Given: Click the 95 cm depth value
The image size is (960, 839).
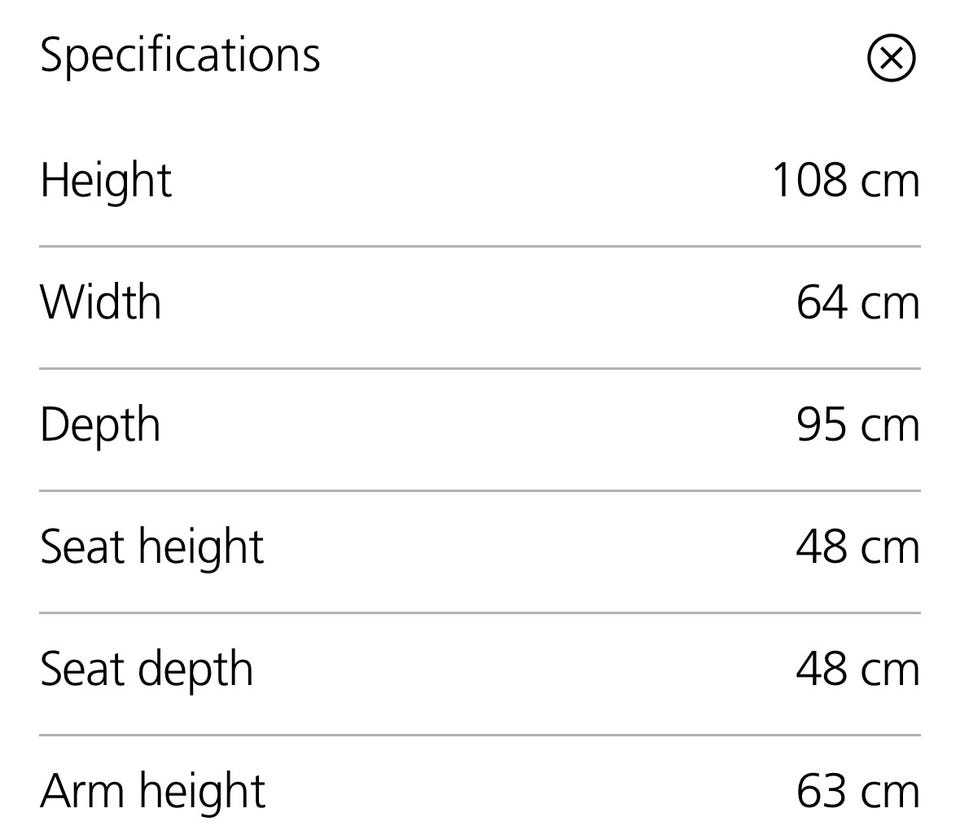Looking at the screenshot, I should tap(857, 425).
